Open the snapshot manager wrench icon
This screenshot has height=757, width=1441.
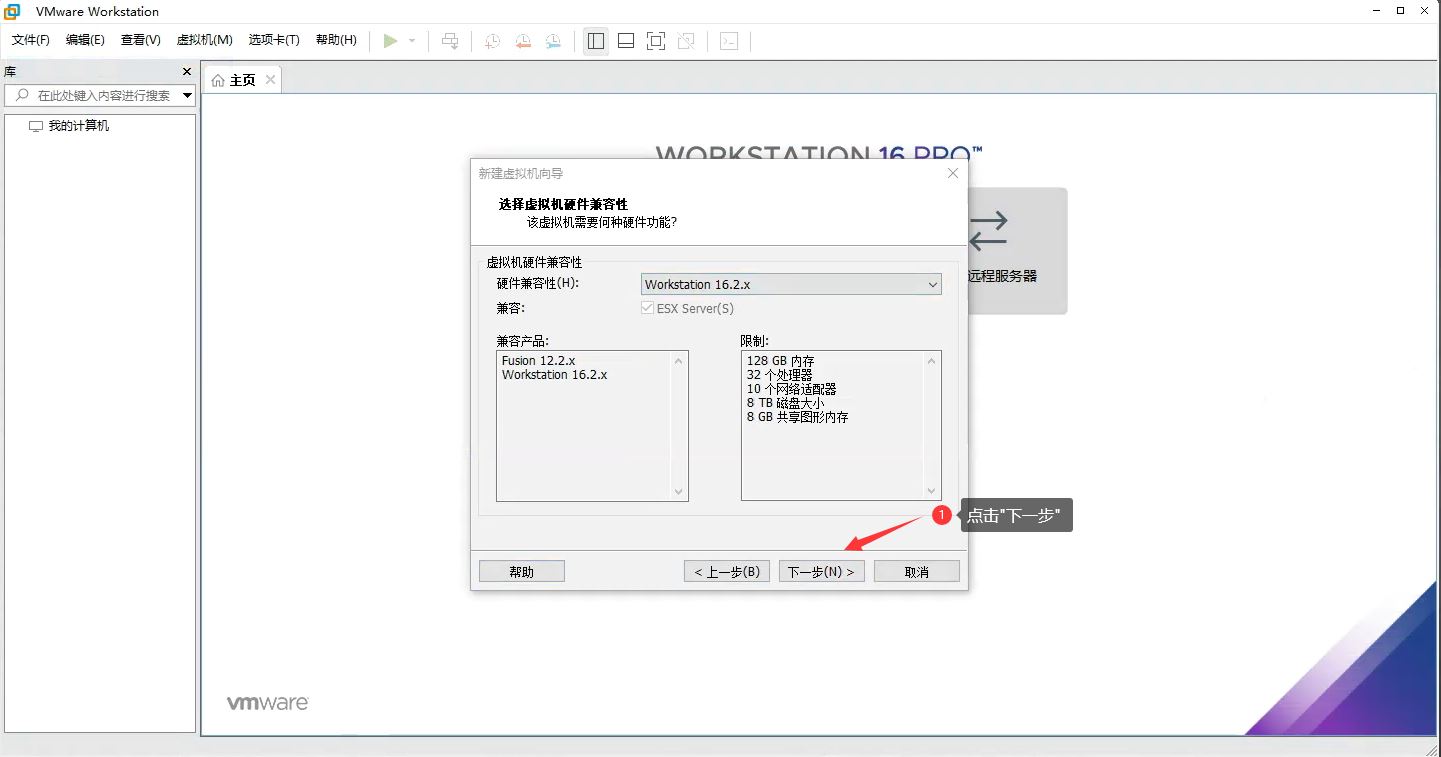click(553, 41)
